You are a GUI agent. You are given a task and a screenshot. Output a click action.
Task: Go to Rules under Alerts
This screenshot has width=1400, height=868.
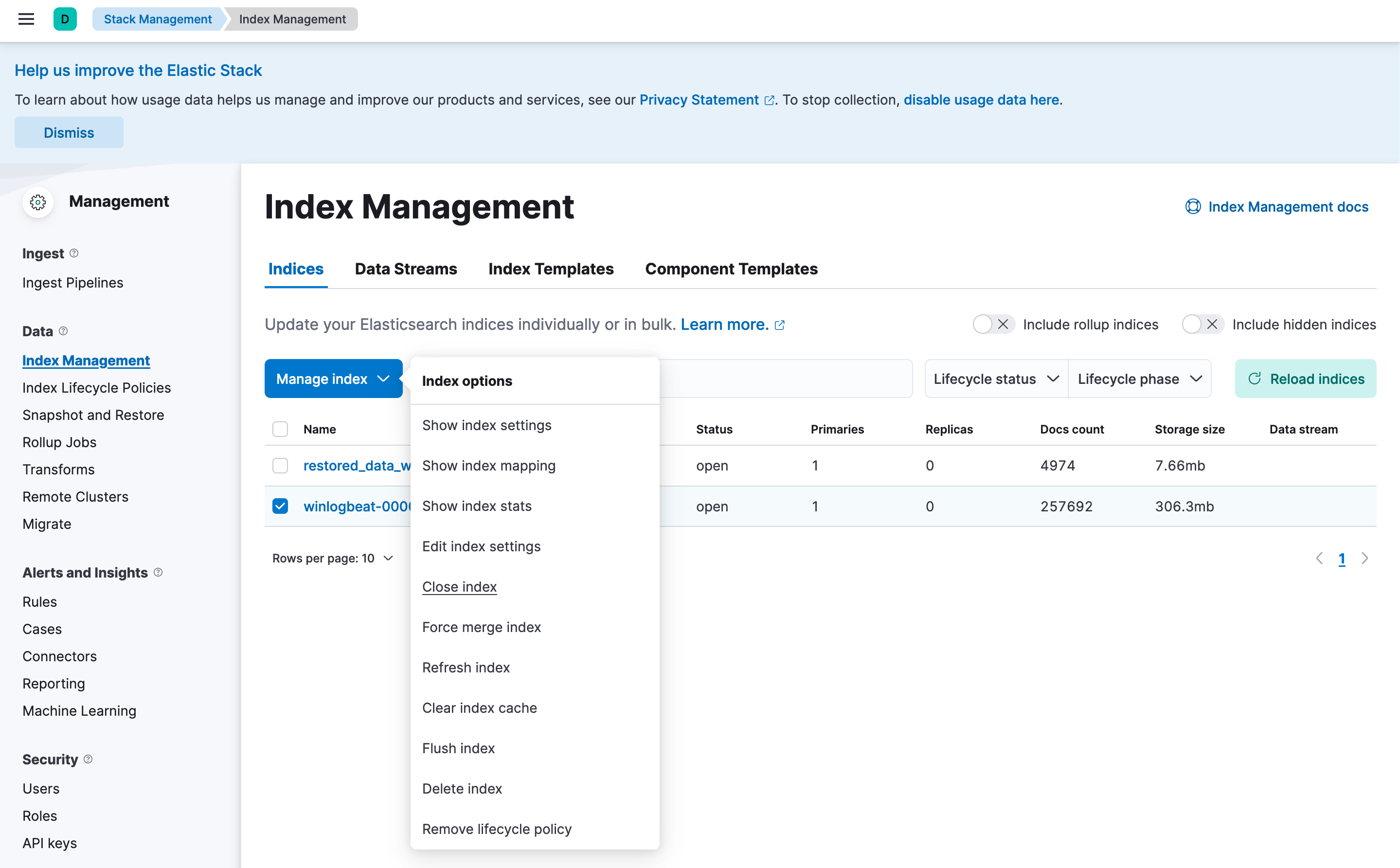point(39,602)
